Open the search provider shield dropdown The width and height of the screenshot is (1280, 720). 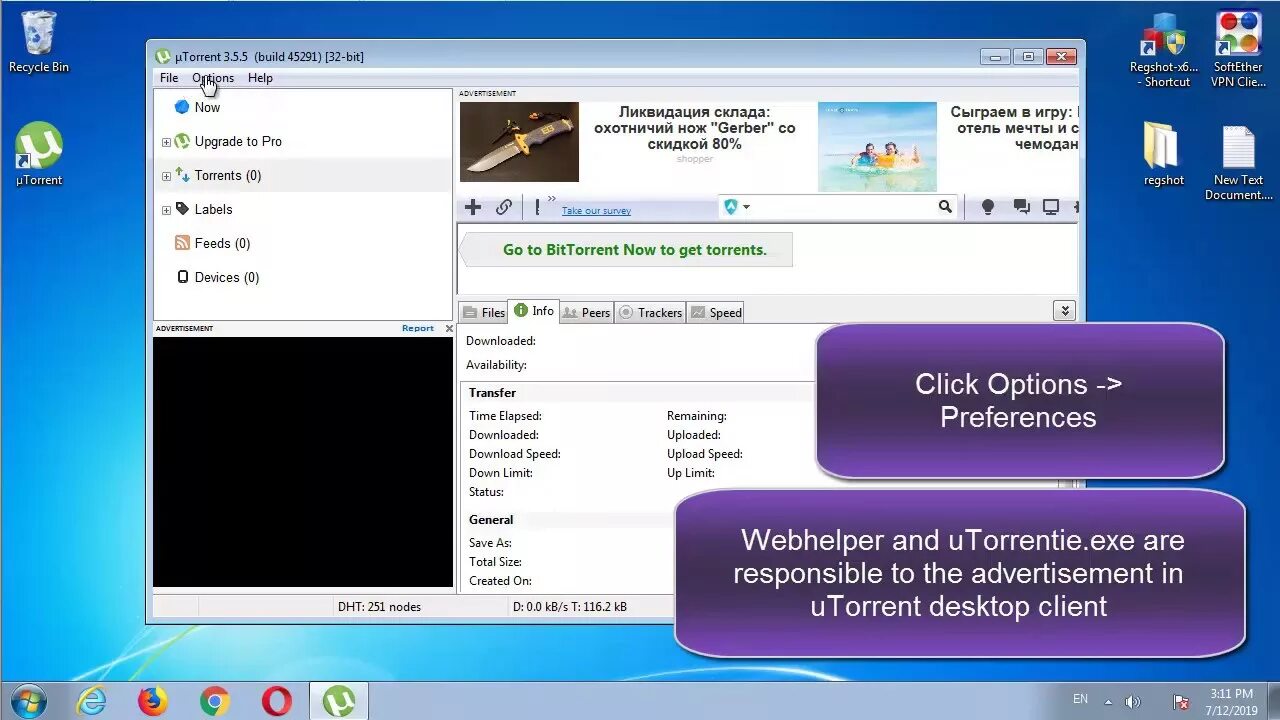pyautogui.click(x=737, y=207)
